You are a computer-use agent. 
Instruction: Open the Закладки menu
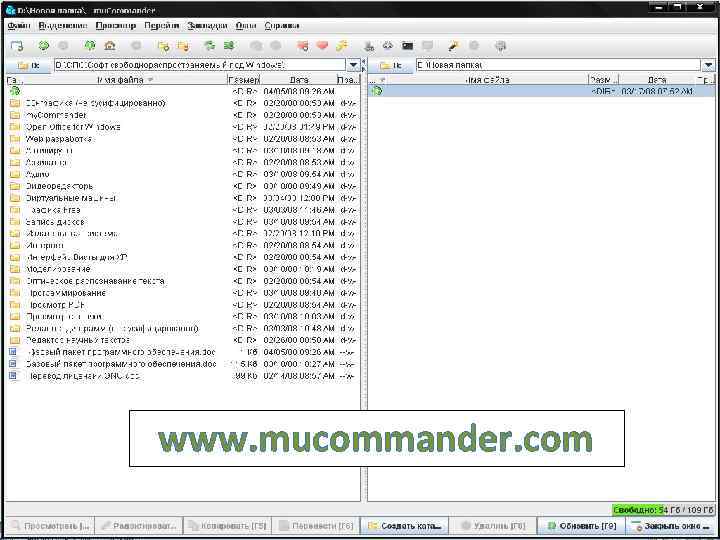click(x=207, y=26)
